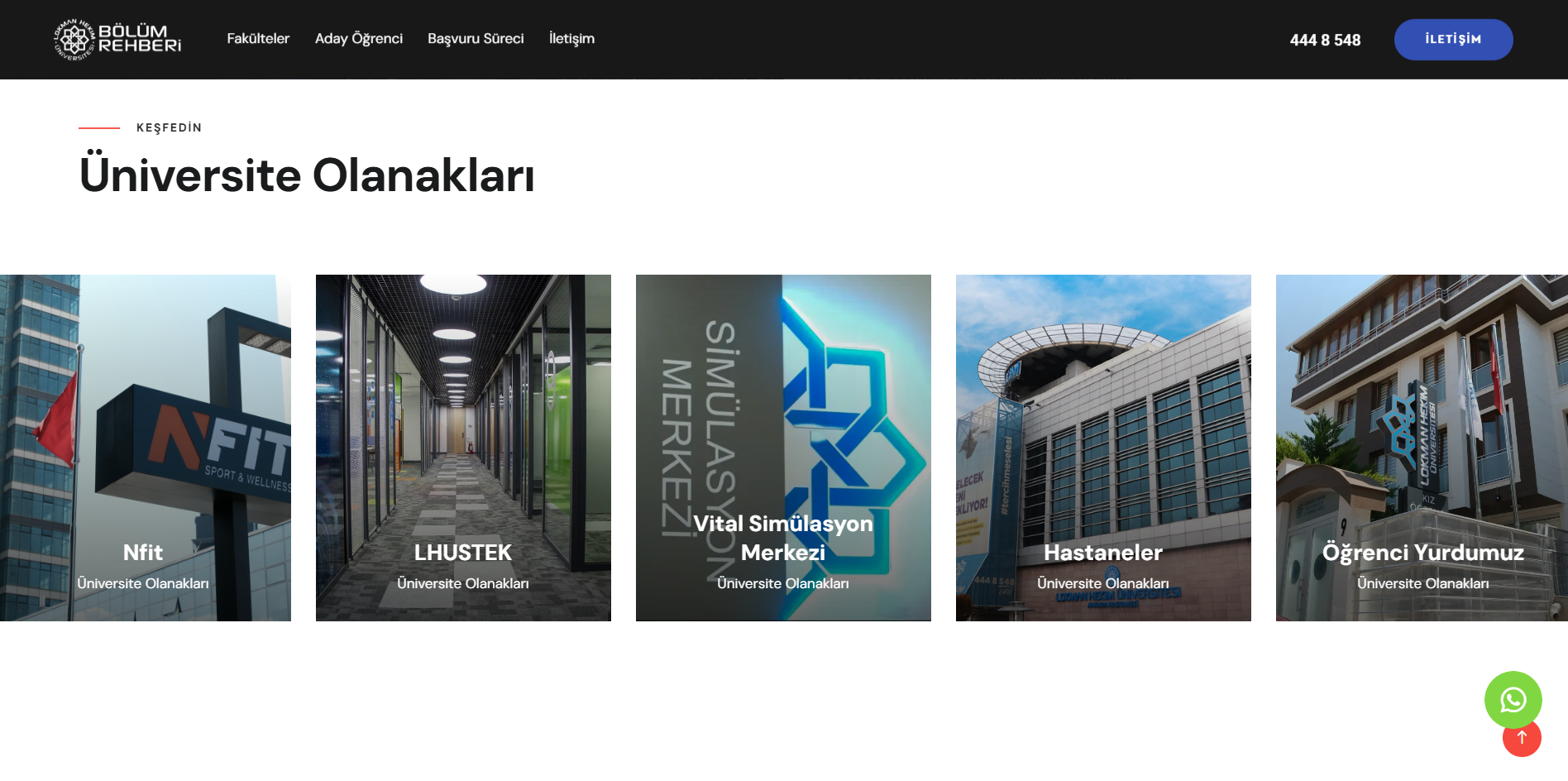Open the Hastaneler building card
The width and height of the screenshot is (1568, 781).
tap(1103, 448)
